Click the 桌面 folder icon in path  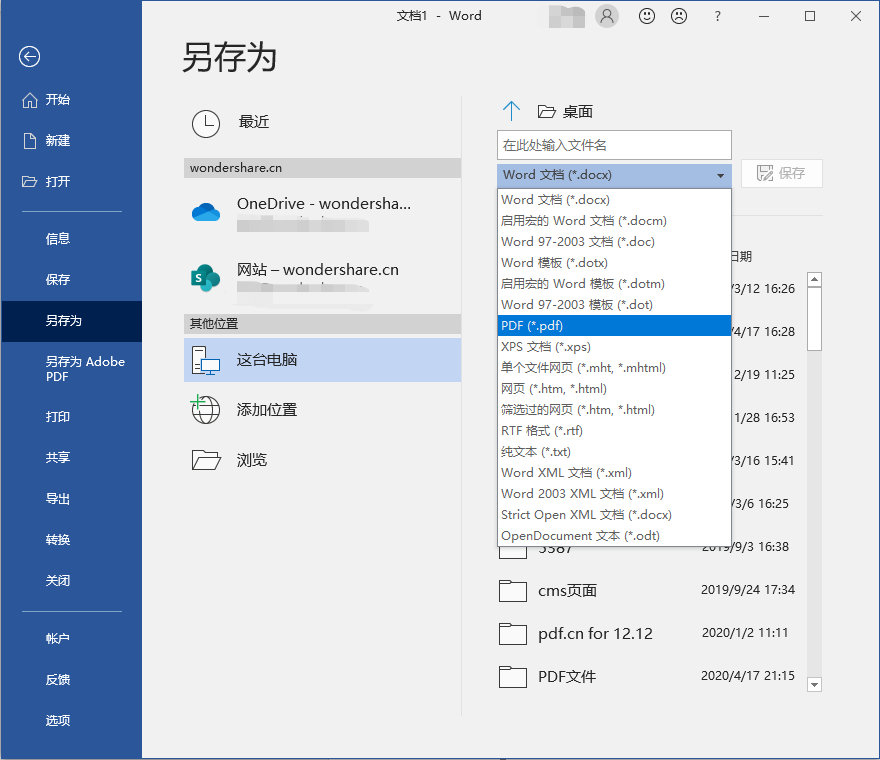[x=547, y=112]
